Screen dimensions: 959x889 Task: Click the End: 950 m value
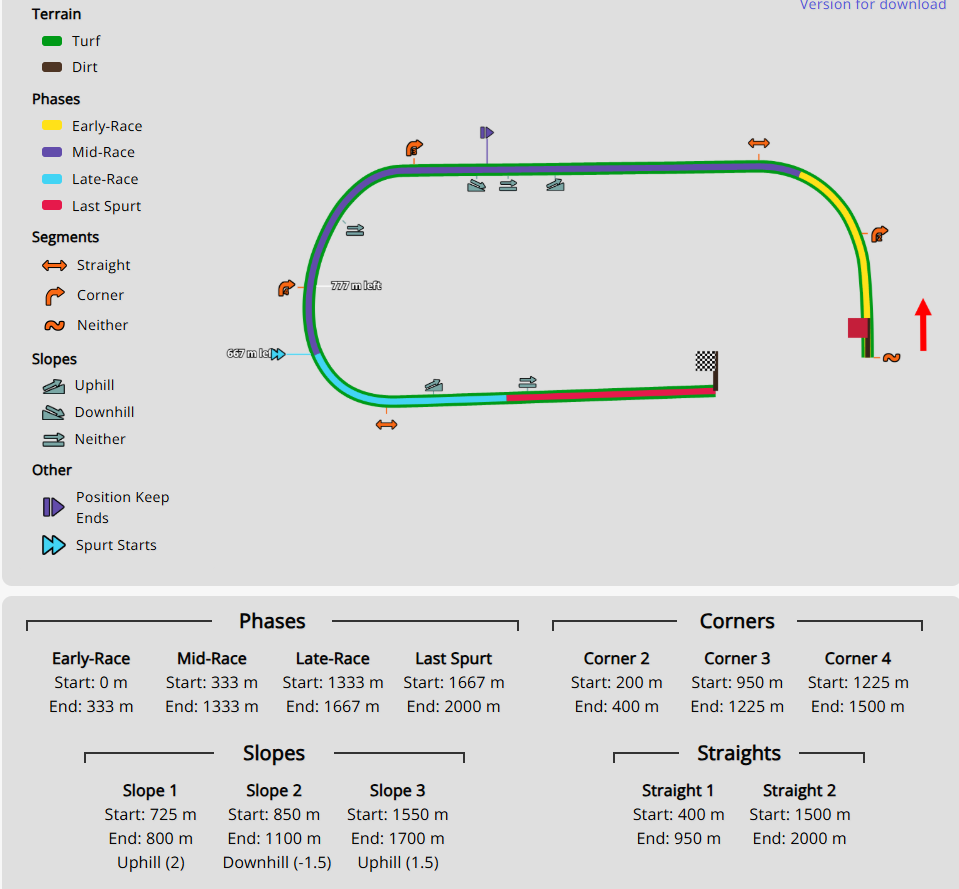[x=678, y=838]
